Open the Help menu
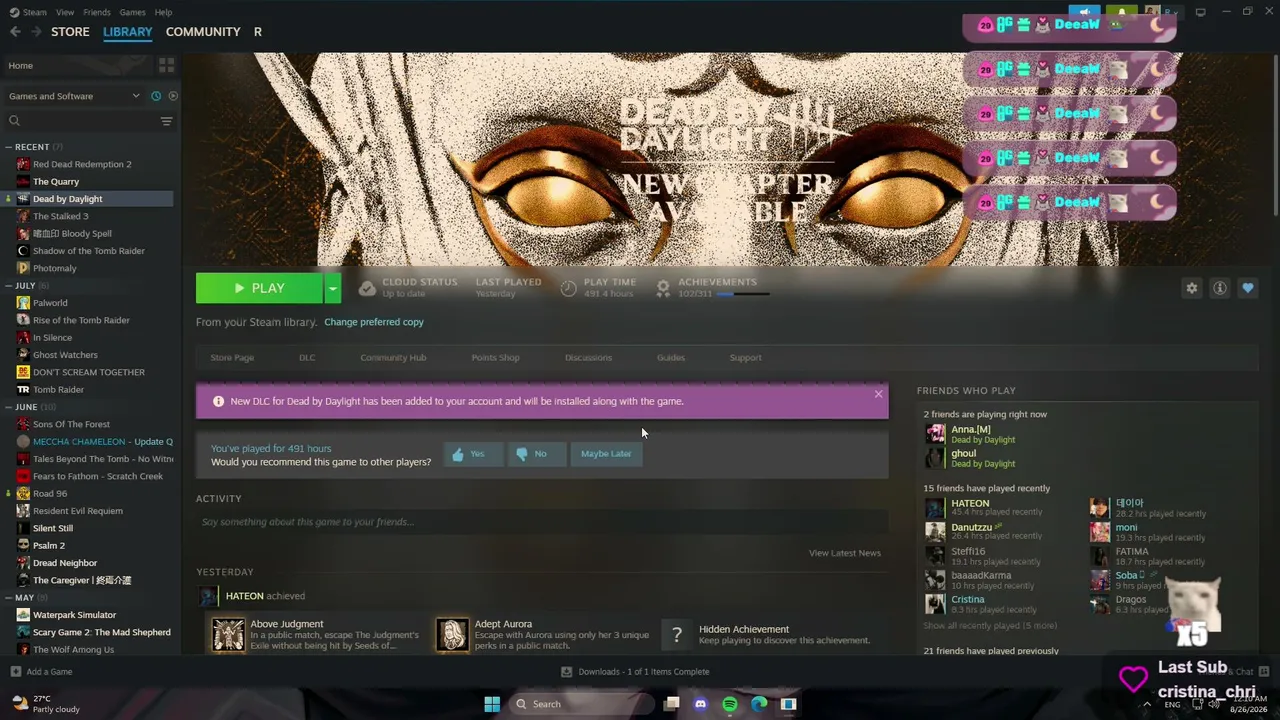The width and height of the screenshot is (1280, 720). tap(163, 12)
